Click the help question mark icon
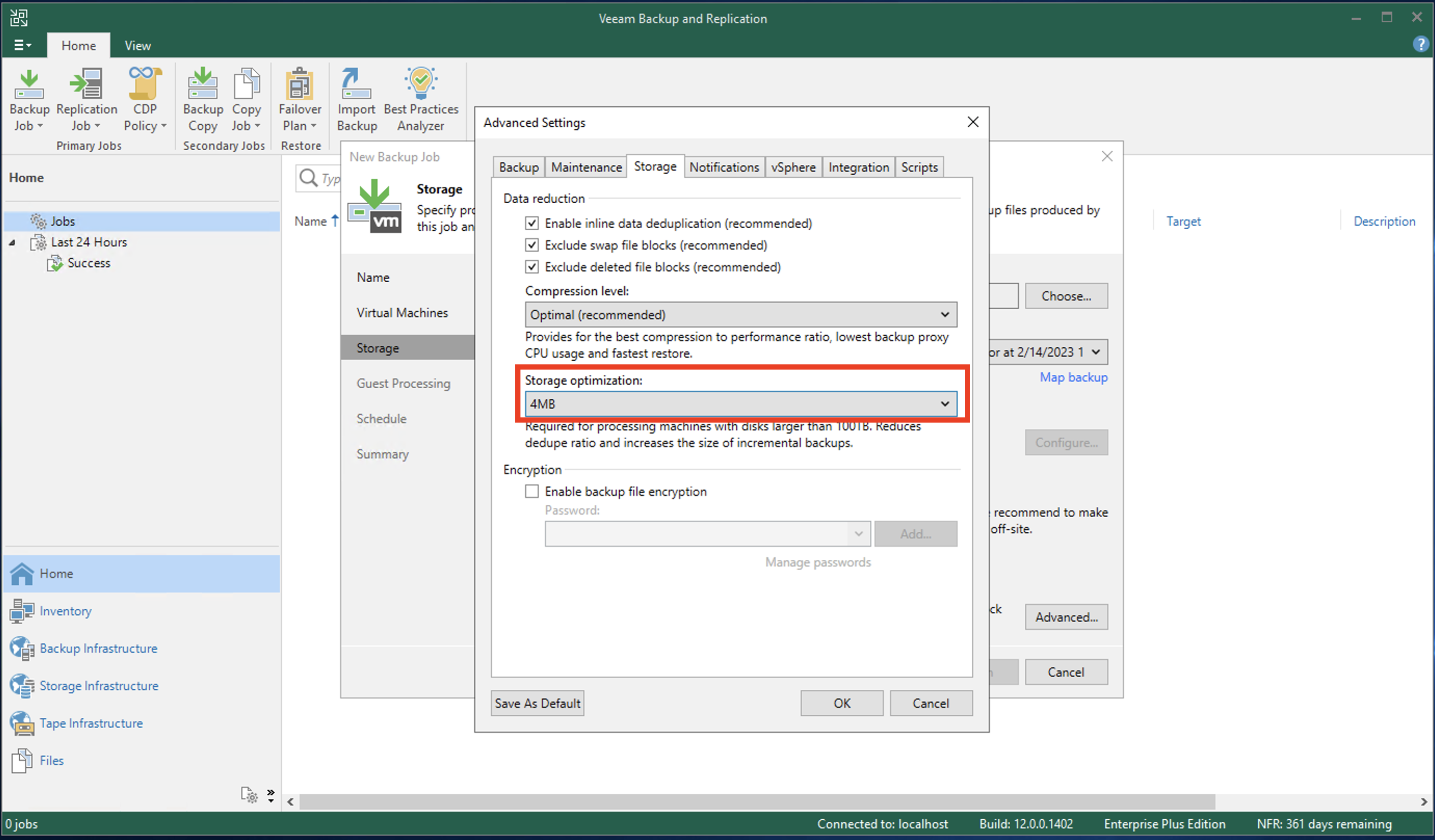 (x=1420, y=44)
